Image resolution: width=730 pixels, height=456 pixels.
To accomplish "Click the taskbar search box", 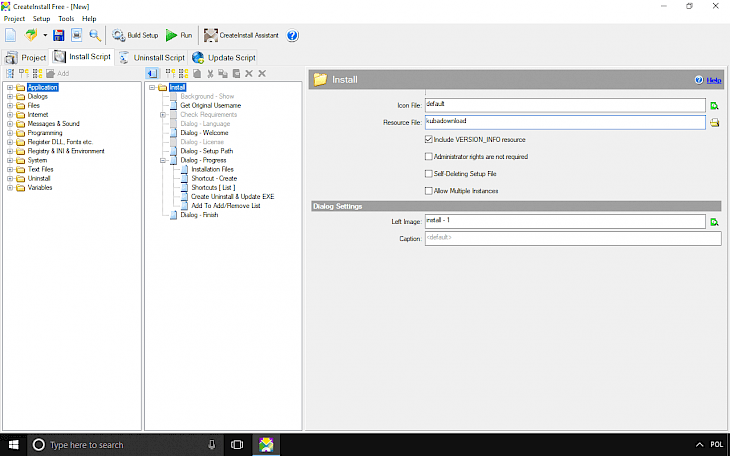I will click(x=125, y=445).
